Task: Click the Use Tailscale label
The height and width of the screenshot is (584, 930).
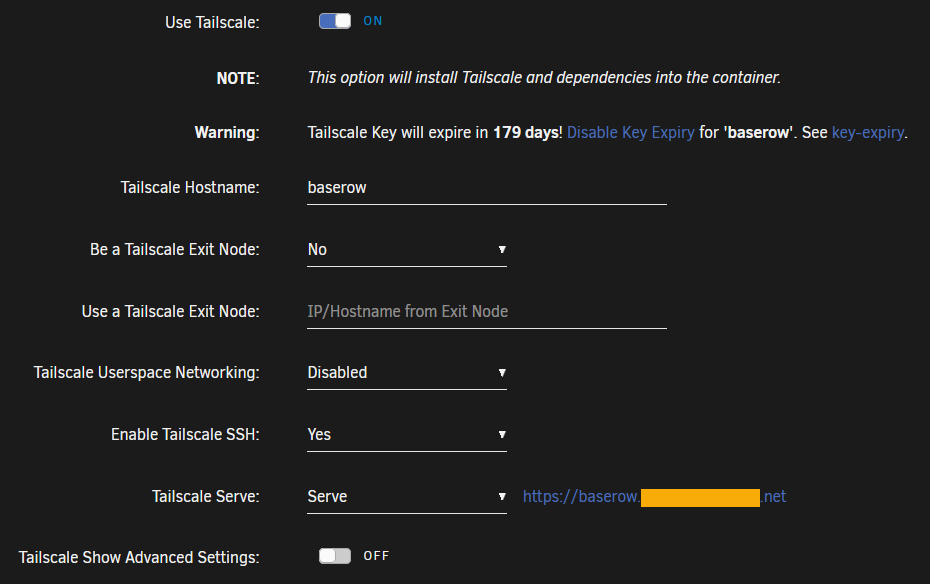Action: (212, 23)
